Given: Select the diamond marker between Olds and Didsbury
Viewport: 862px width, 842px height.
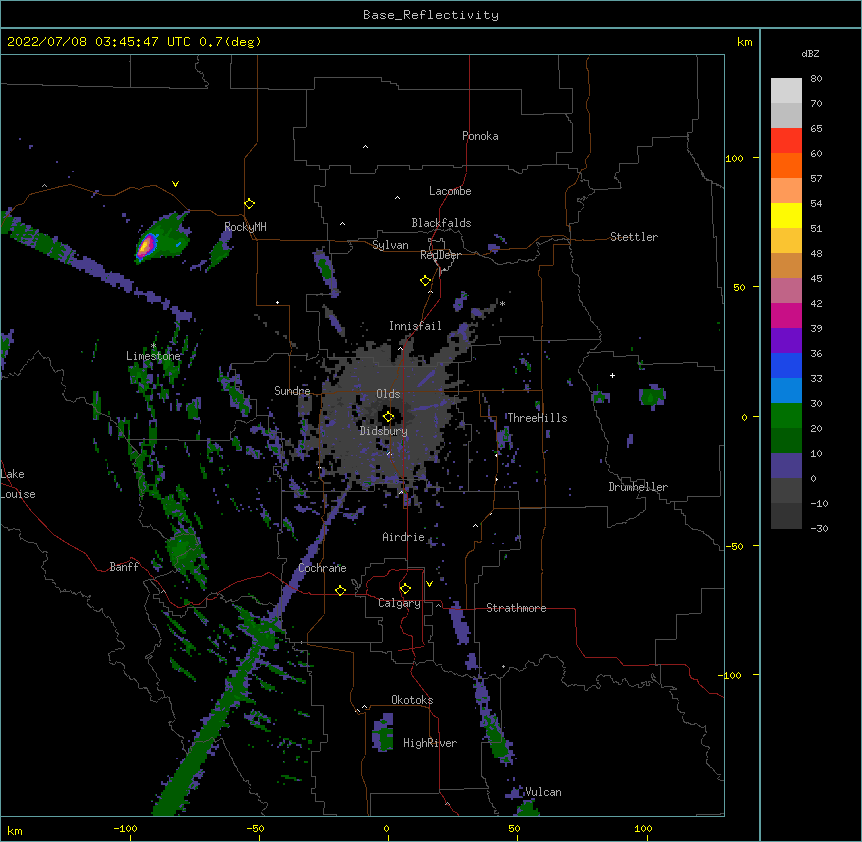Looking at the screenshot, I should point(389,417).
